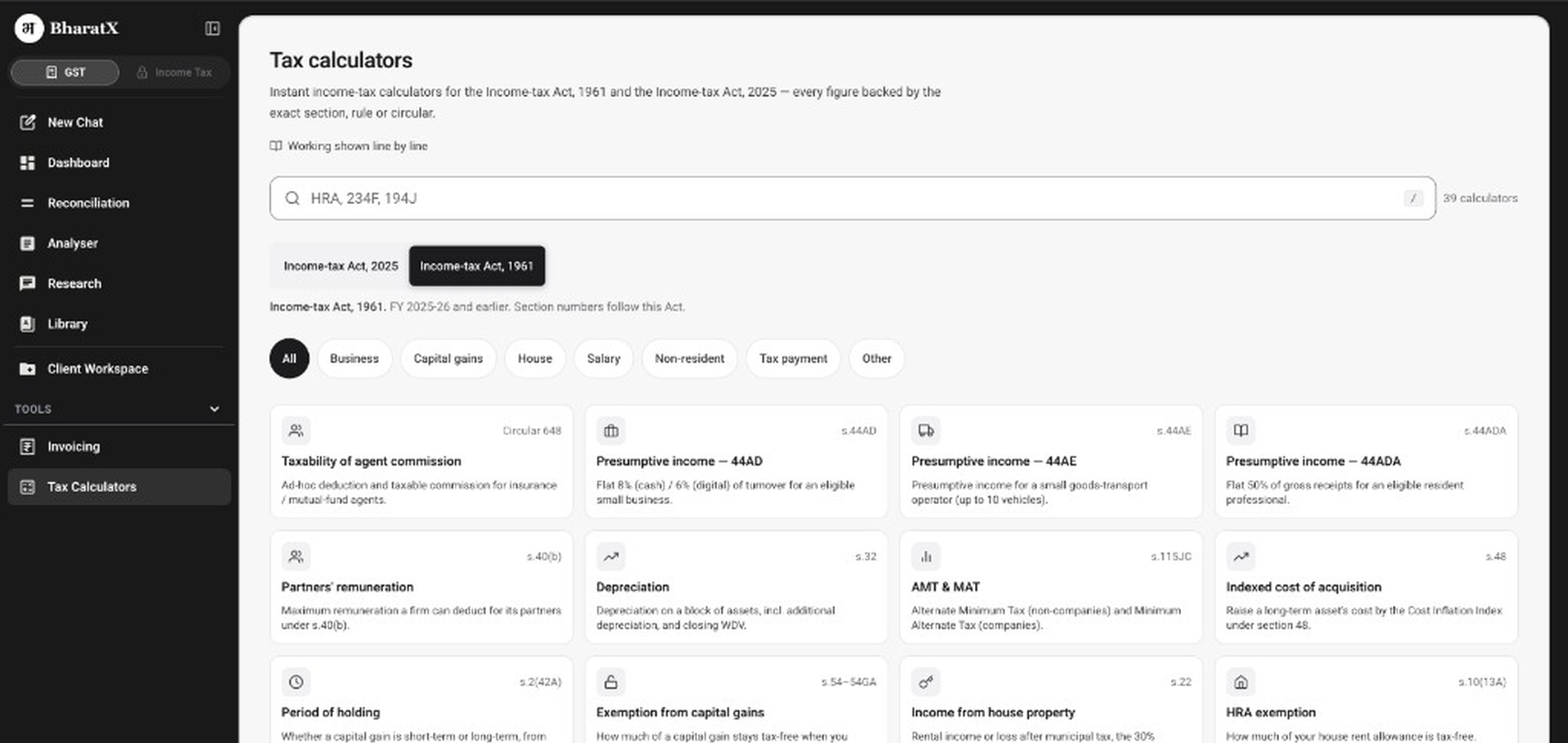Viewport: 1568px width, 743px height.
Task: Open Presumptive income 44AD calculator
Action: tap(736, 461)
